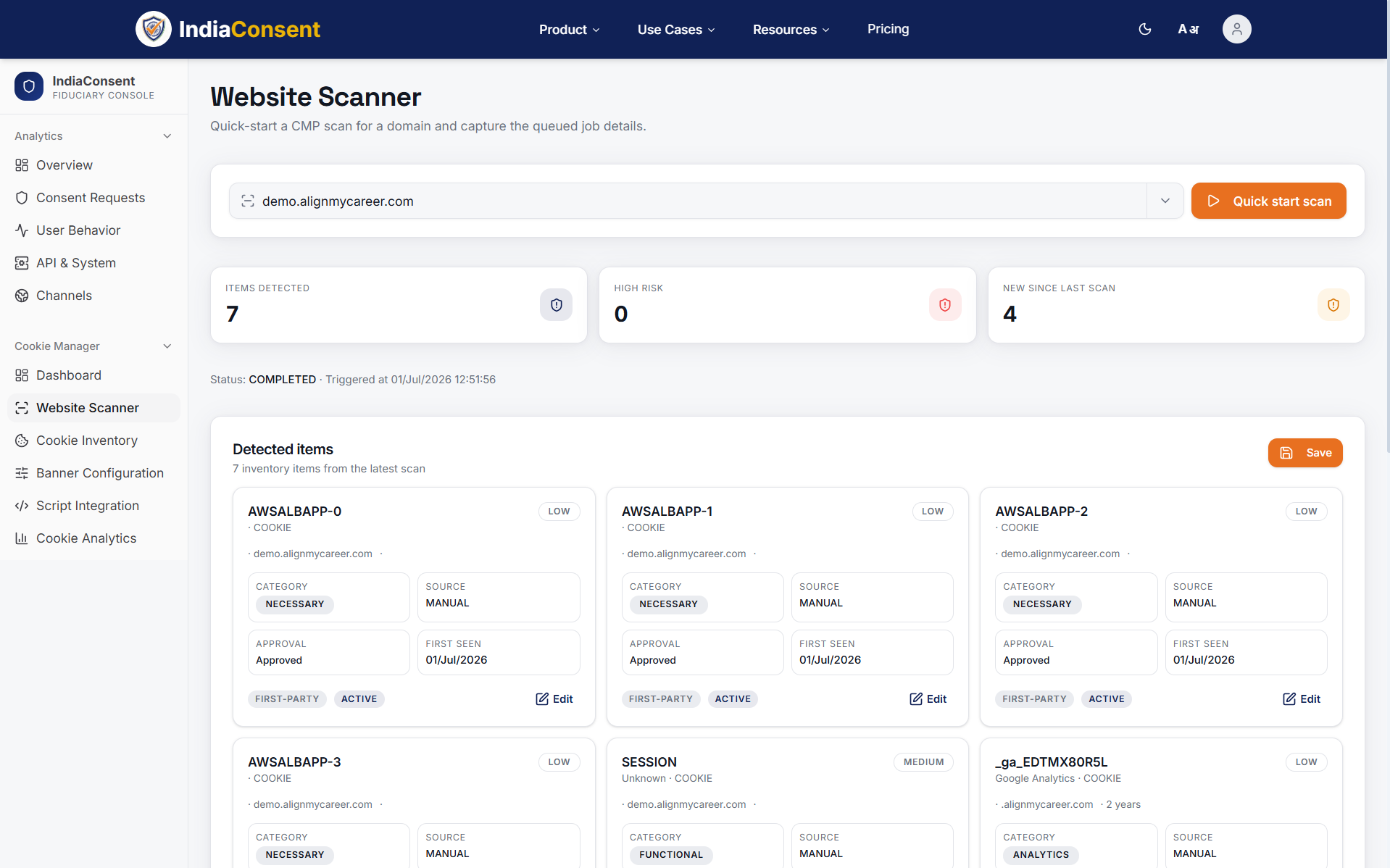Navigate to Cookie Inventory
Image resolution: width=1390 pixels, height=868 pixels.
tap(94, 441)
